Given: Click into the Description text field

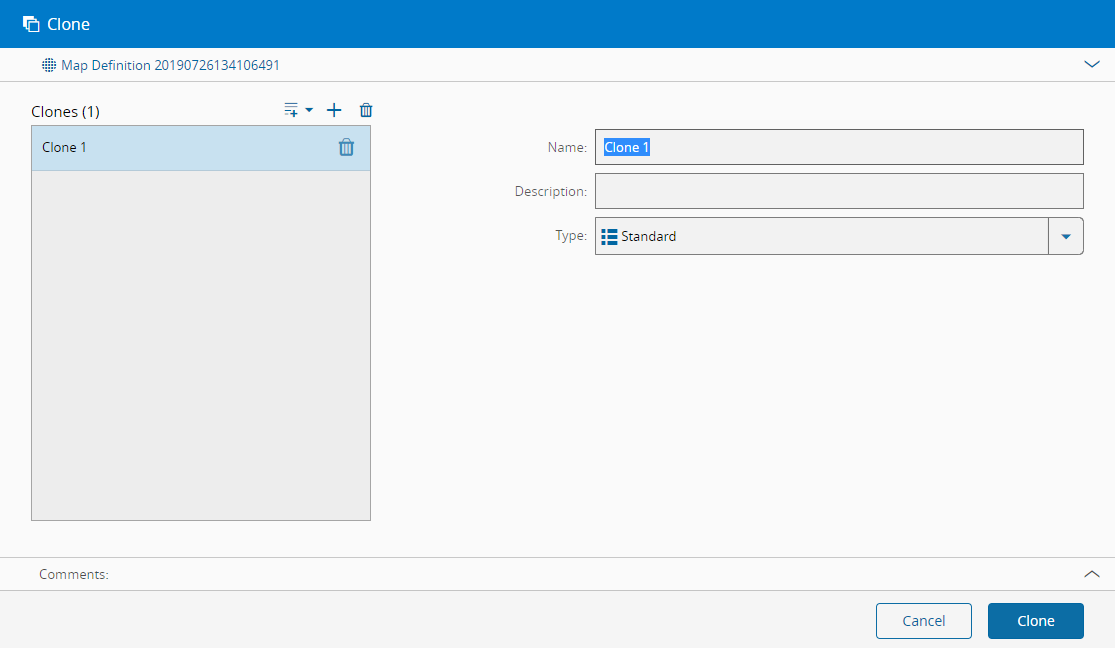Looking at the screenshot, I should tap(838, 191).
